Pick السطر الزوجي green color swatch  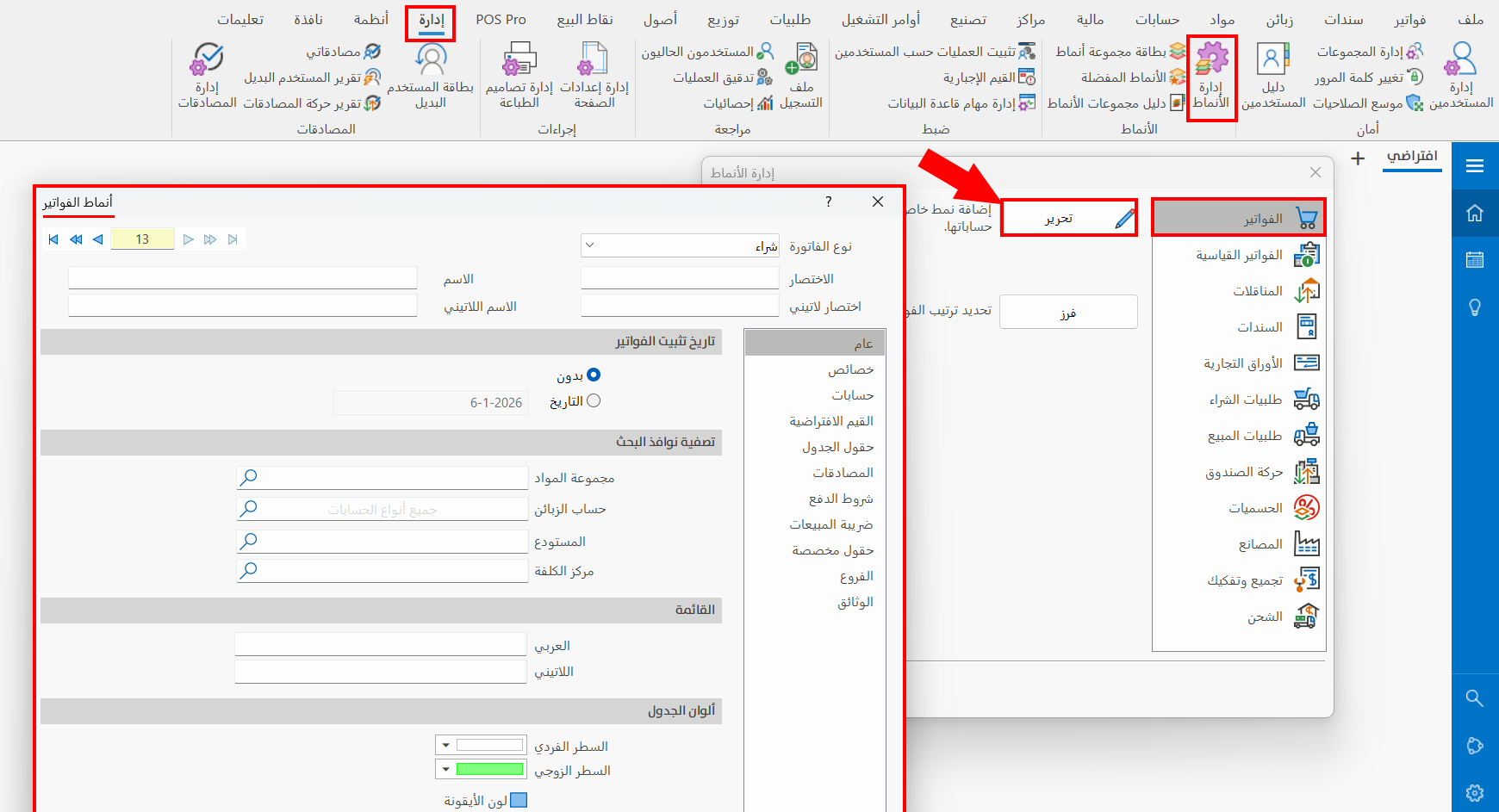490,769
